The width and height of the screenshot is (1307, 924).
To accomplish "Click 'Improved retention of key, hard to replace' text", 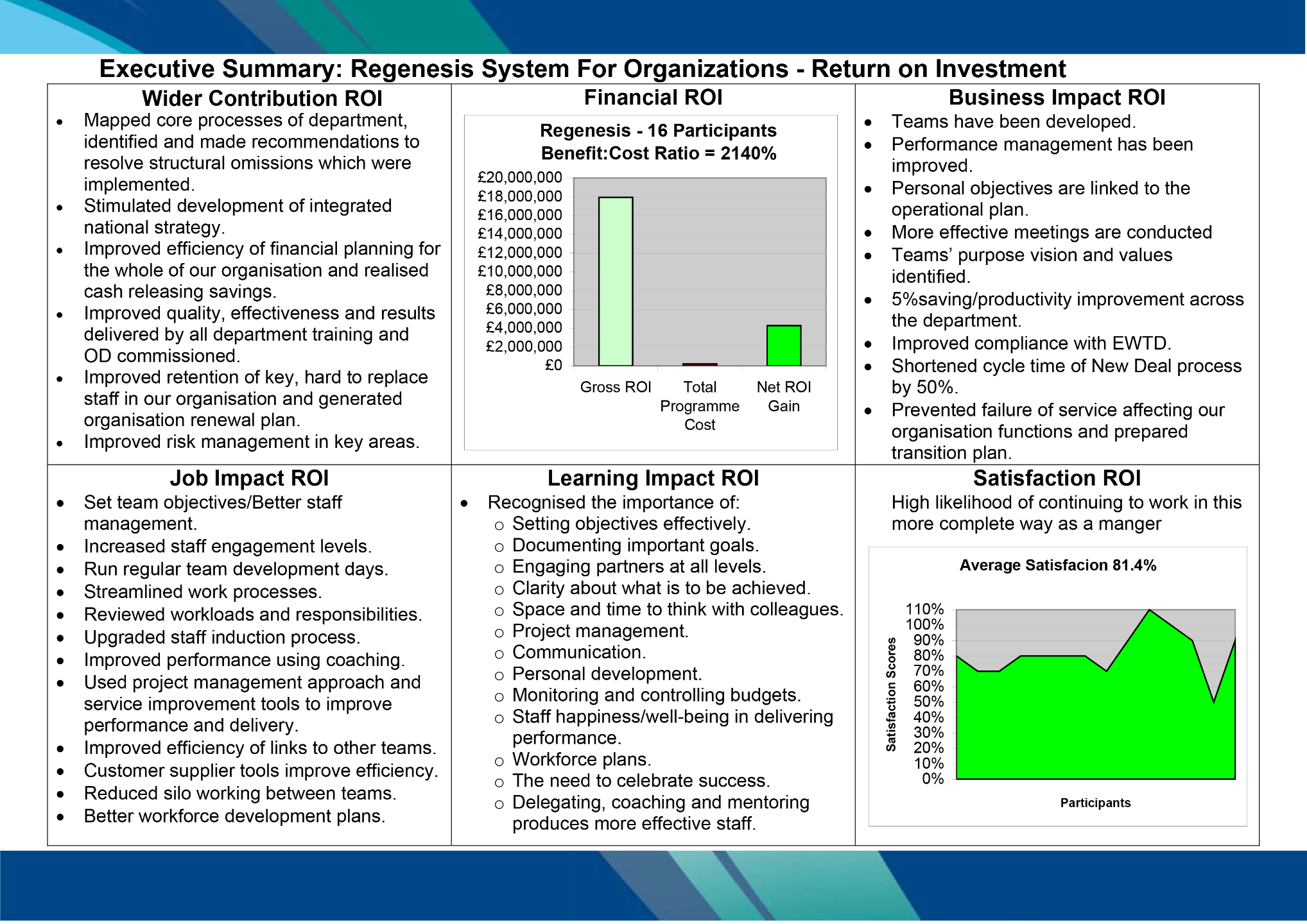I will tap(255, 377).
